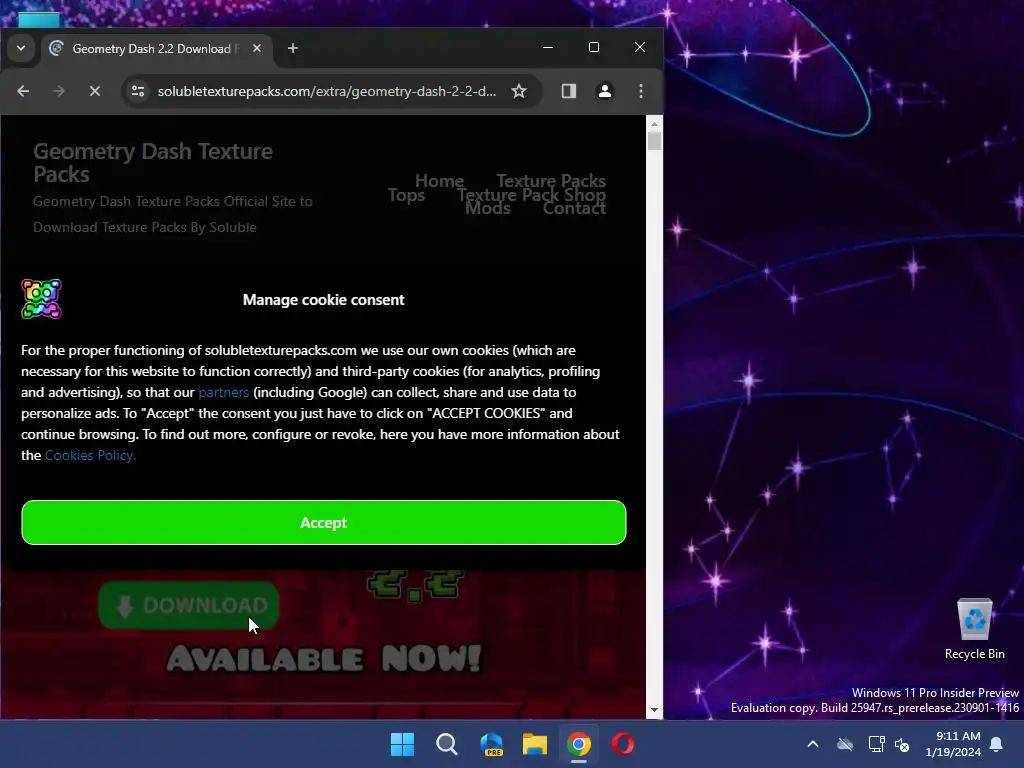The height and width of the screenshot is (768, 1024).
Task: Click the AVAILABLE NOW! banner text
Action: coord(324,659)
